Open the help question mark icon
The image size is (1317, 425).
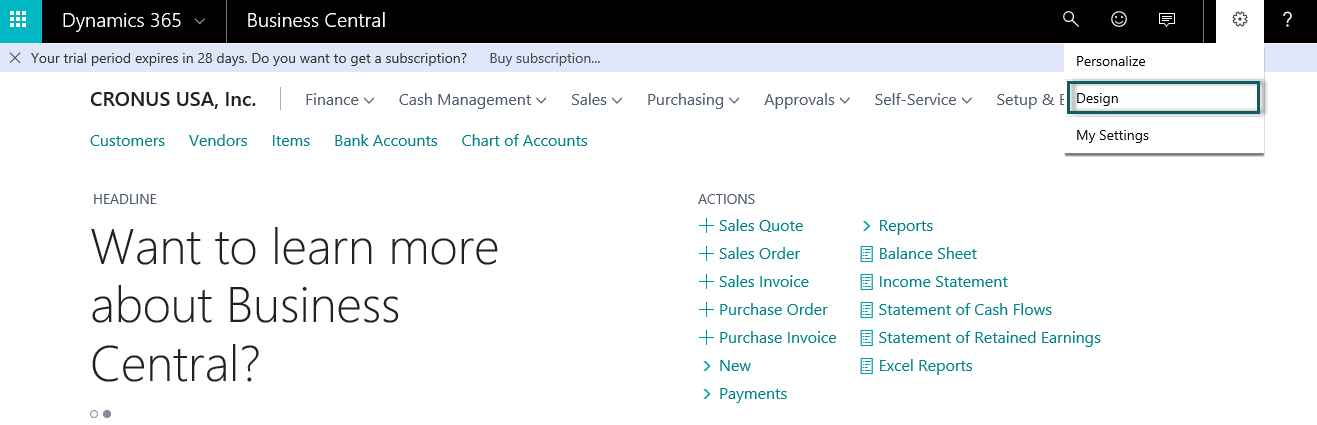coord(1288,20)
